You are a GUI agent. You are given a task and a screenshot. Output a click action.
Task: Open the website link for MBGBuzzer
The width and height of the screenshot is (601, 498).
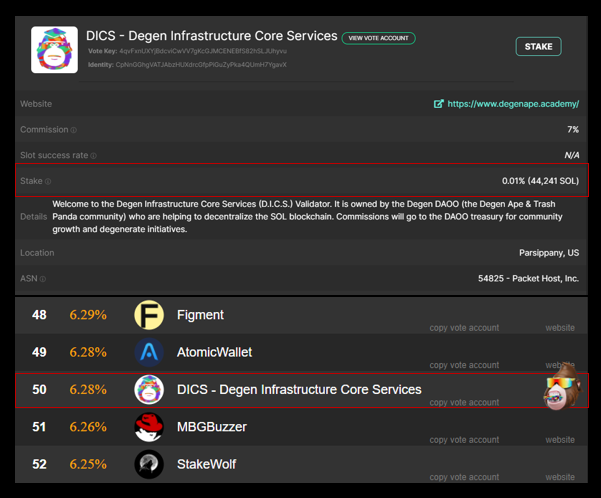pos(560,440)
